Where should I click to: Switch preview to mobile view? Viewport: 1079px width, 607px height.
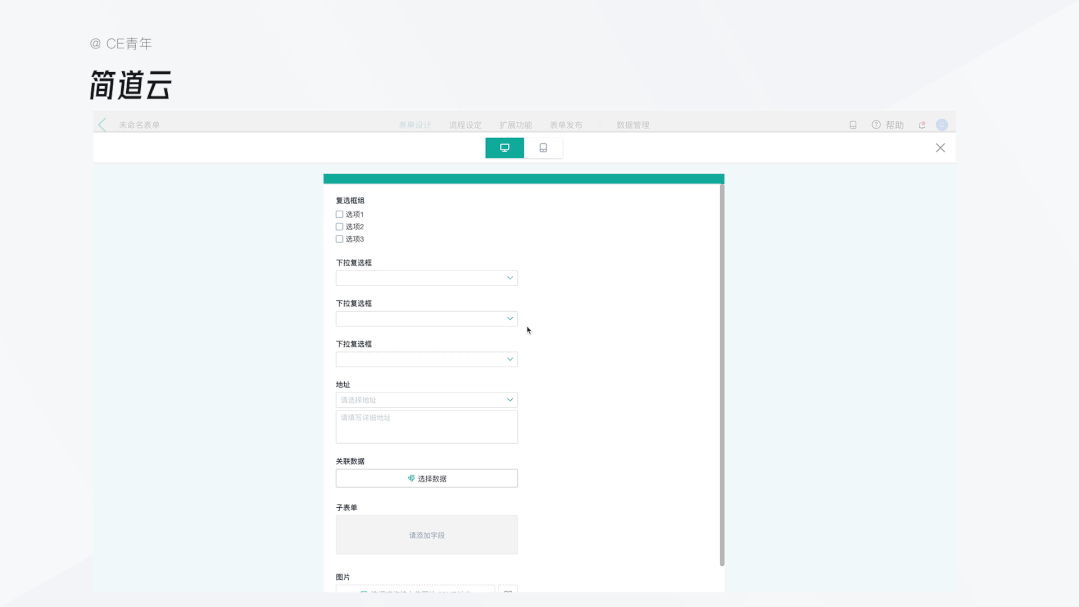pos(543,148)
